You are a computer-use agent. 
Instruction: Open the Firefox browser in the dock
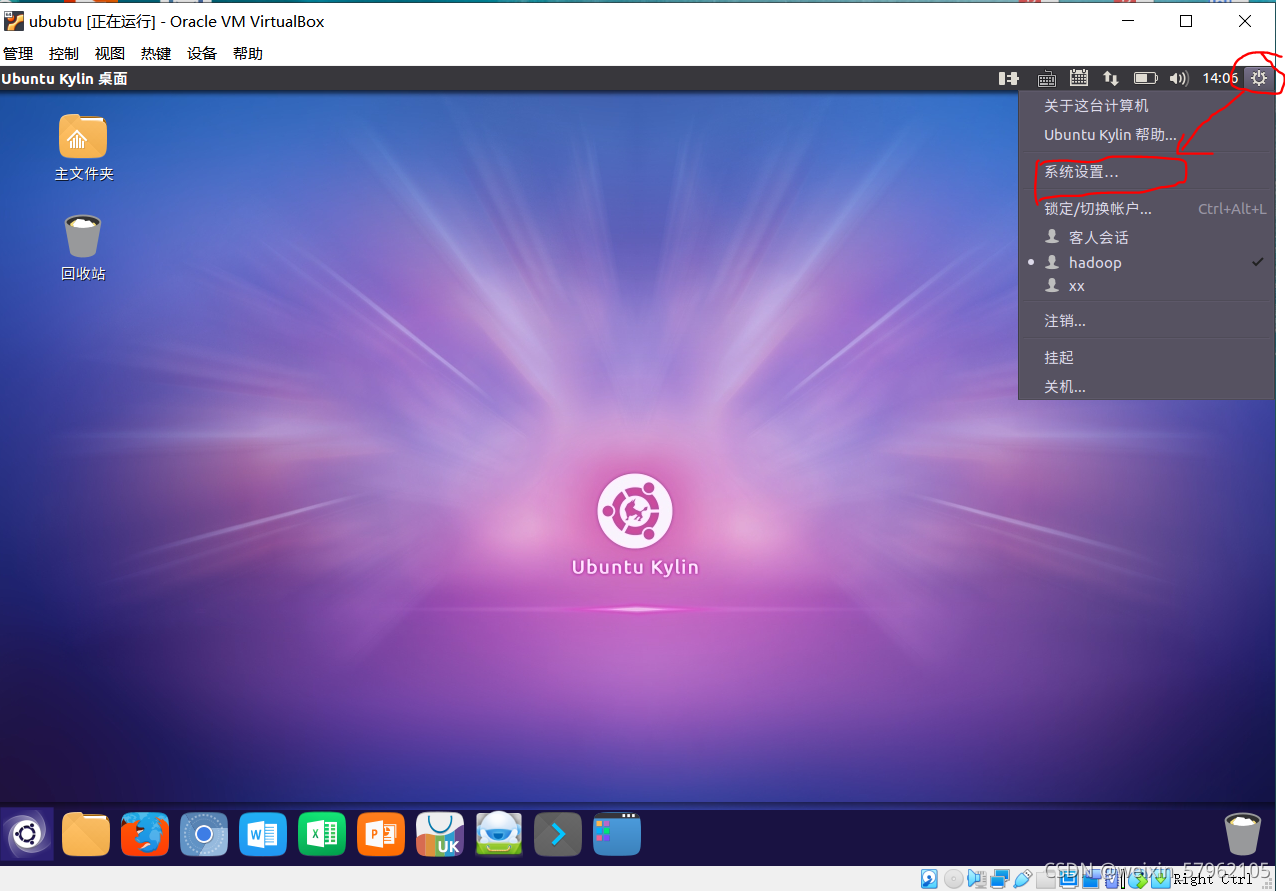145,834
